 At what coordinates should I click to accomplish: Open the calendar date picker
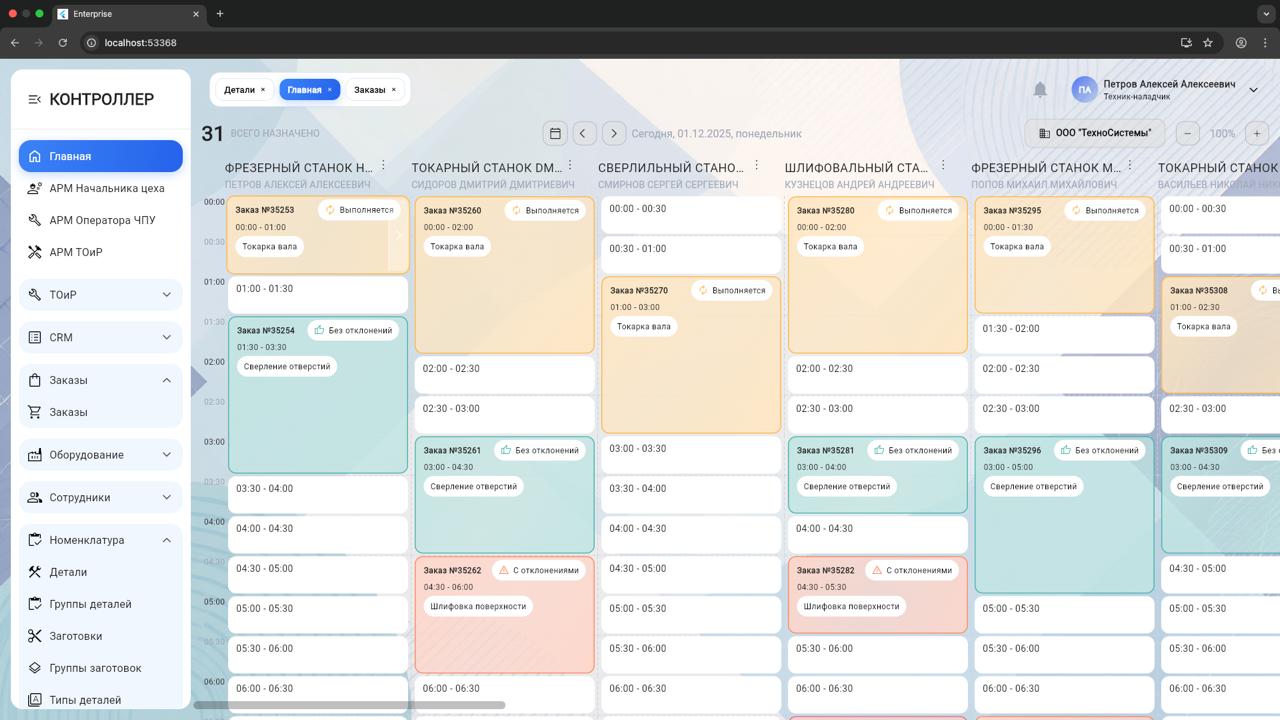pyautogui.click(x=555, y=133)
